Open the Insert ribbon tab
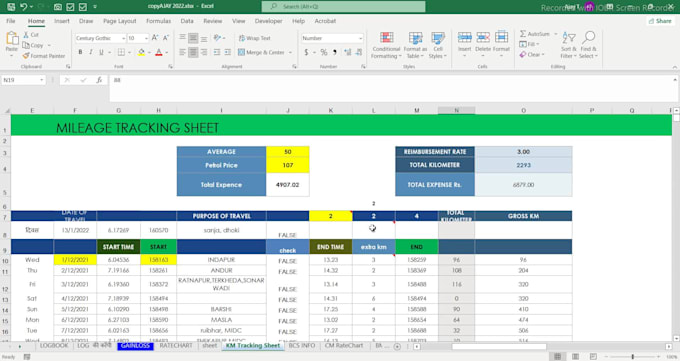This screenshot has width=680, height=361. pyautogui.click(x=62, y=21)
